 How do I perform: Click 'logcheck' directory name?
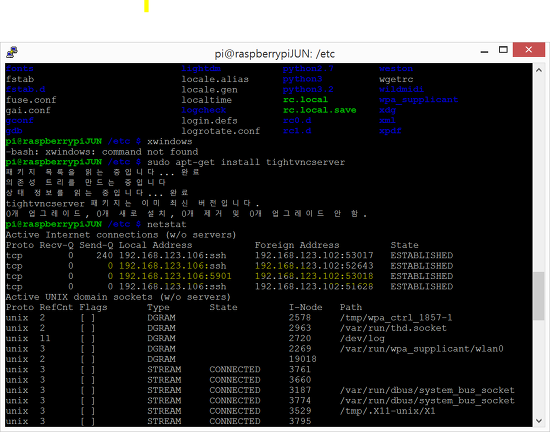[x=204, y=110]
